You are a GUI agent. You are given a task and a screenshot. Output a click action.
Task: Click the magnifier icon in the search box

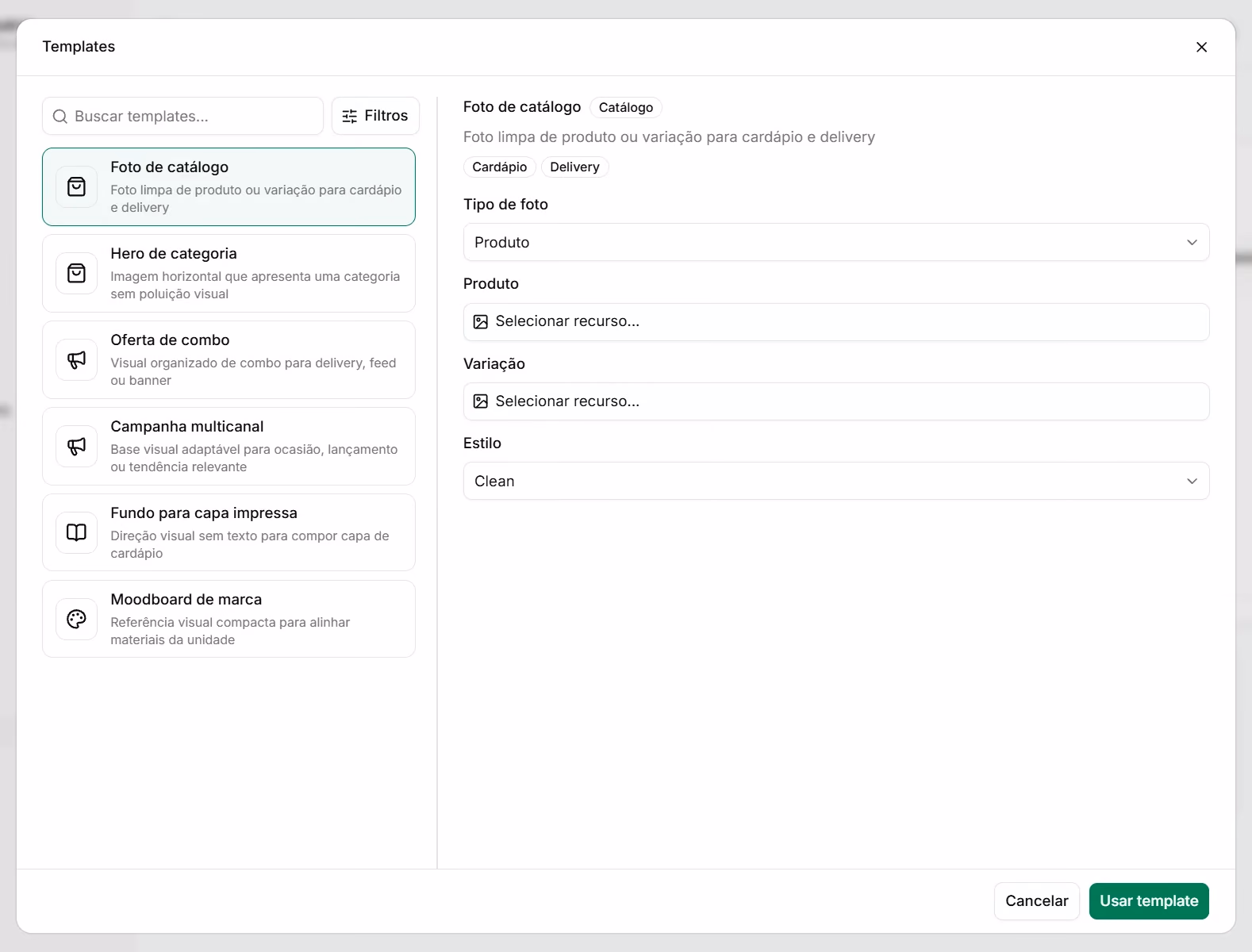60,117
